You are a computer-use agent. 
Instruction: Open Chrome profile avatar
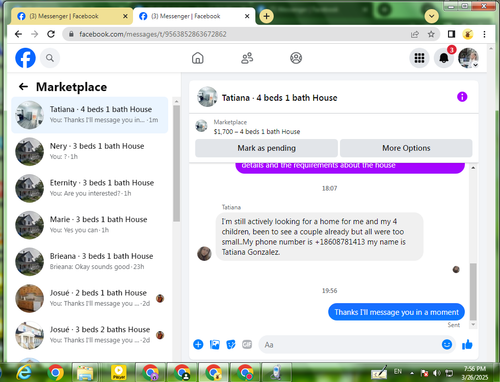coord(468,34)
